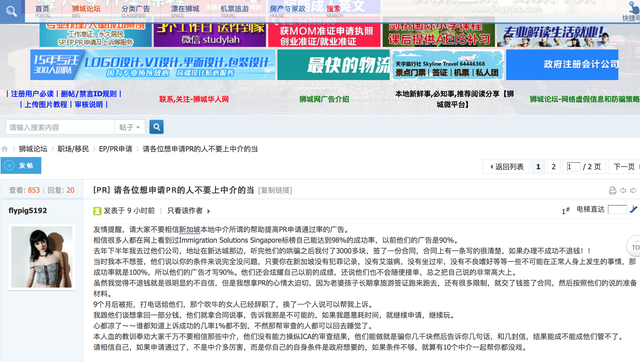Click the 1# floor number link
Image resolution: width=640 pixels, height=362 pixels.
click(x=565, y=211)
